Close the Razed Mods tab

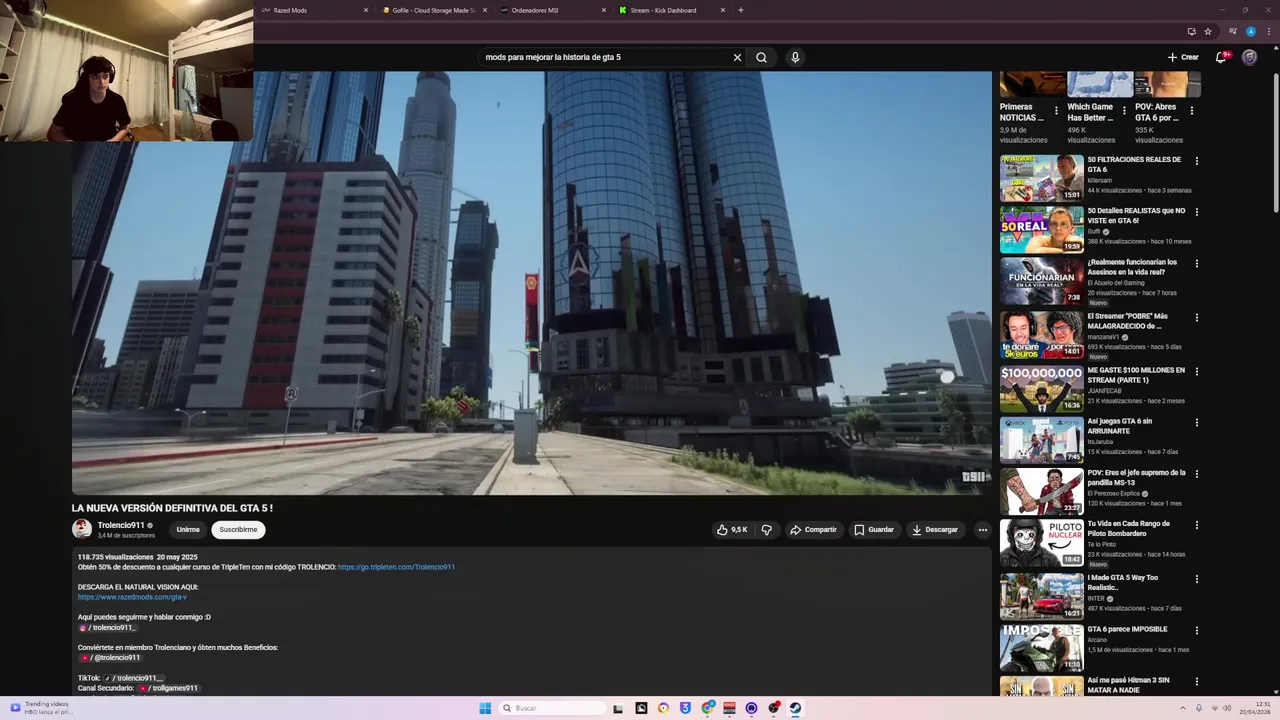[366, 10]
